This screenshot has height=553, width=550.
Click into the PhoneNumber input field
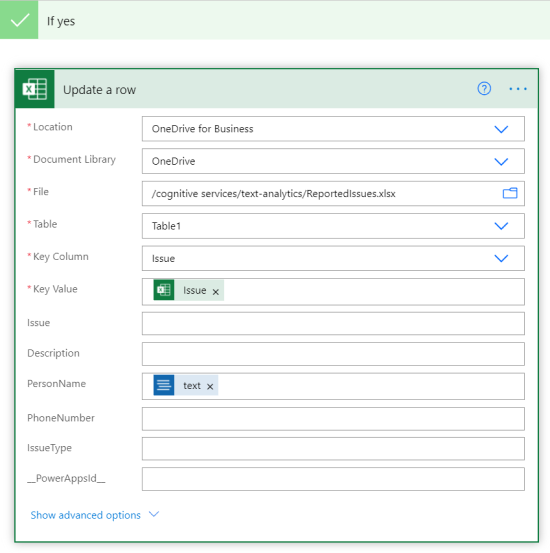[333, 419]
